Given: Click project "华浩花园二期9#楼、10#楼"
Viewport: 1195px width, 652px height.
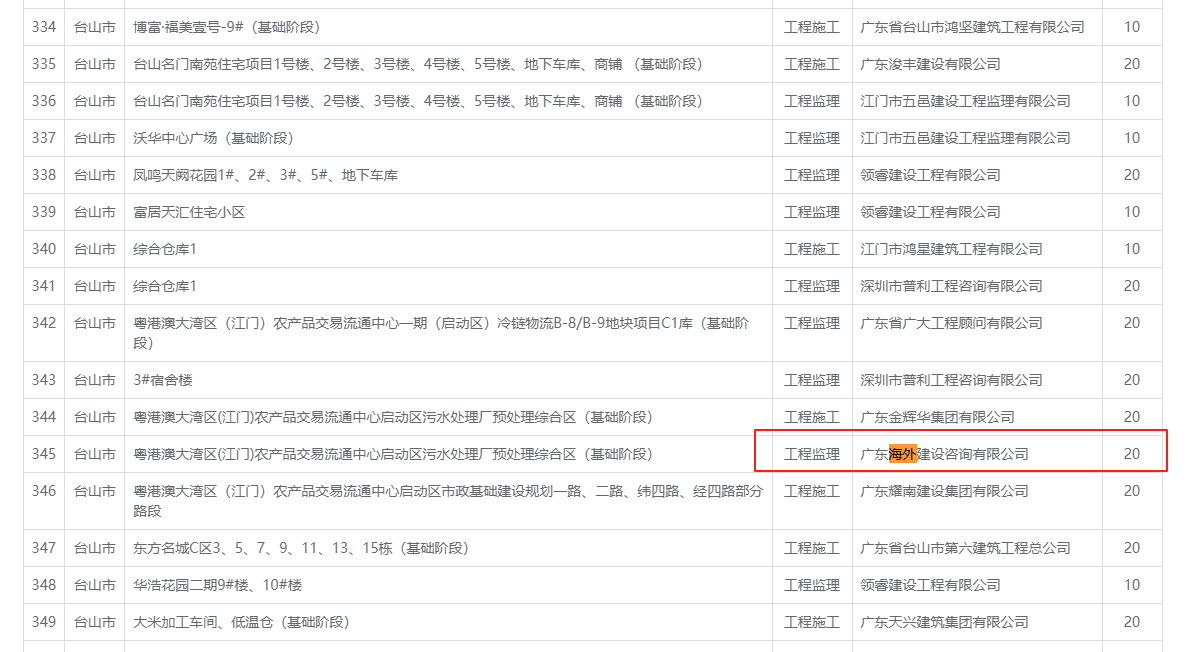Looking at the screenshot, I should coord(217,585).
